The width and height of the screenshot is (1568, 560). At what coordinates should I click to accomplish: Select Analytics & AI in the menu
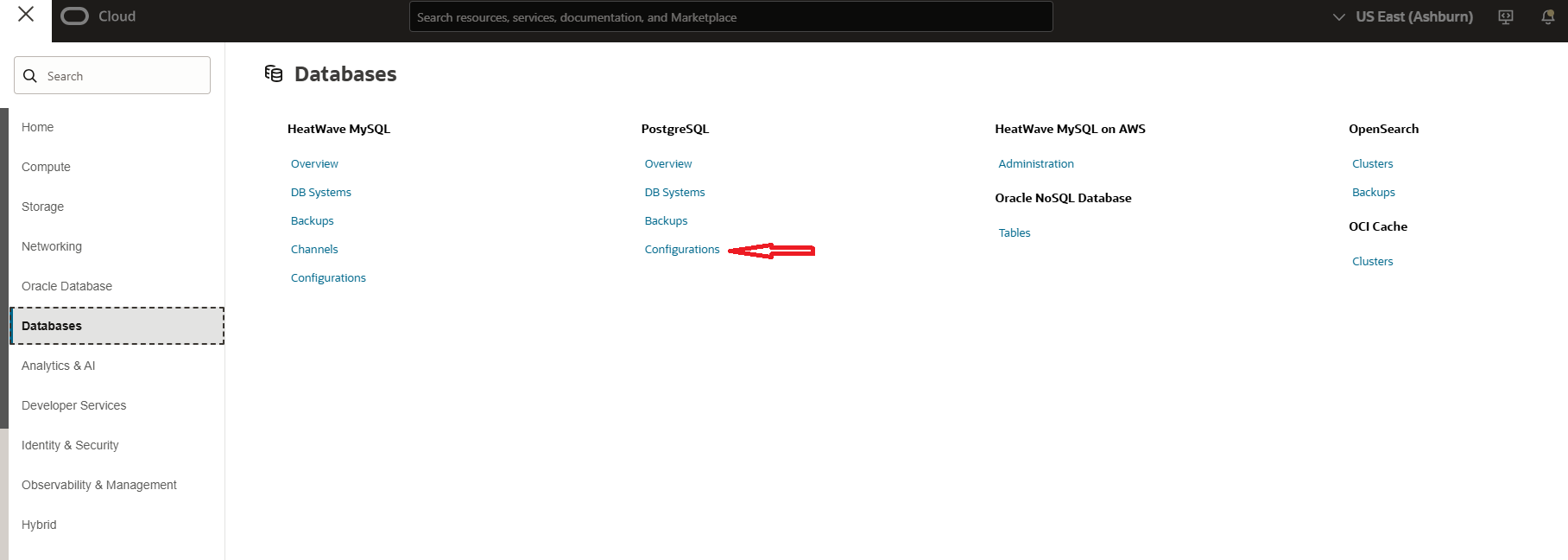[58, 366]
